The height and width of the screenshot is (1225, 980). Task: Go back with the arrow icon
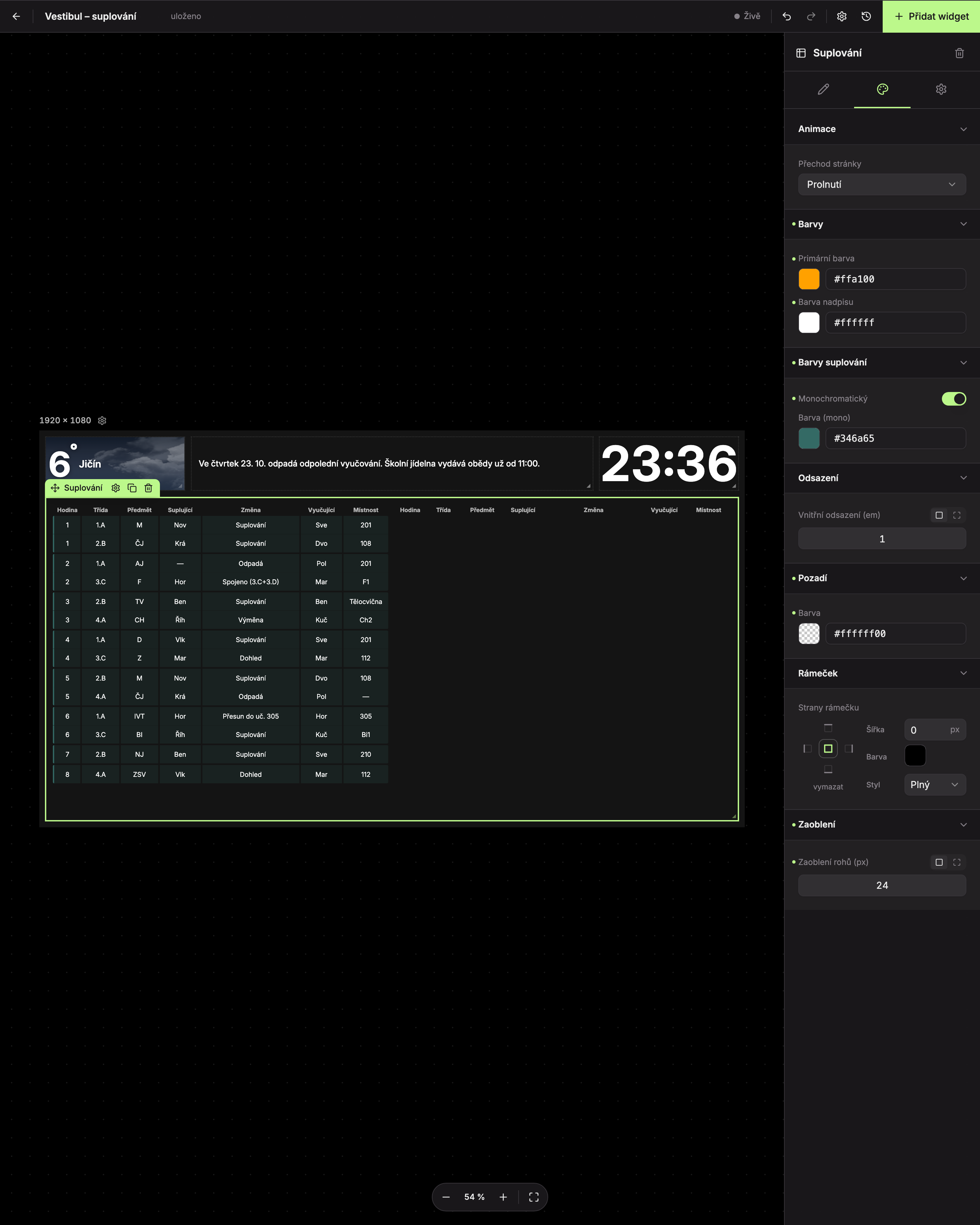click(x=16, y=16)
